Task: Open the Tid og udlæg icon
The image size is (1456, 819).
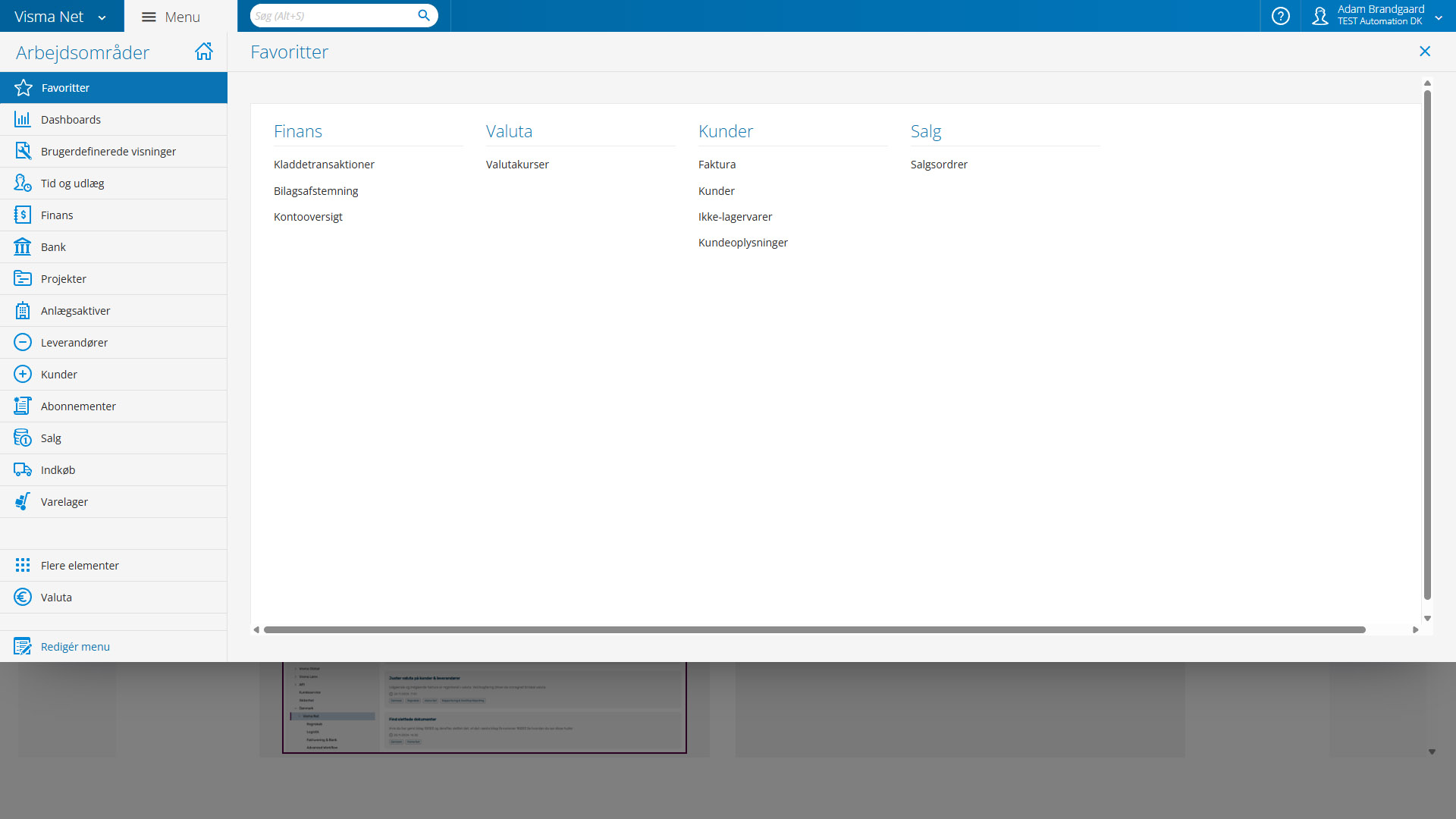Action: (x=23, y=184)
